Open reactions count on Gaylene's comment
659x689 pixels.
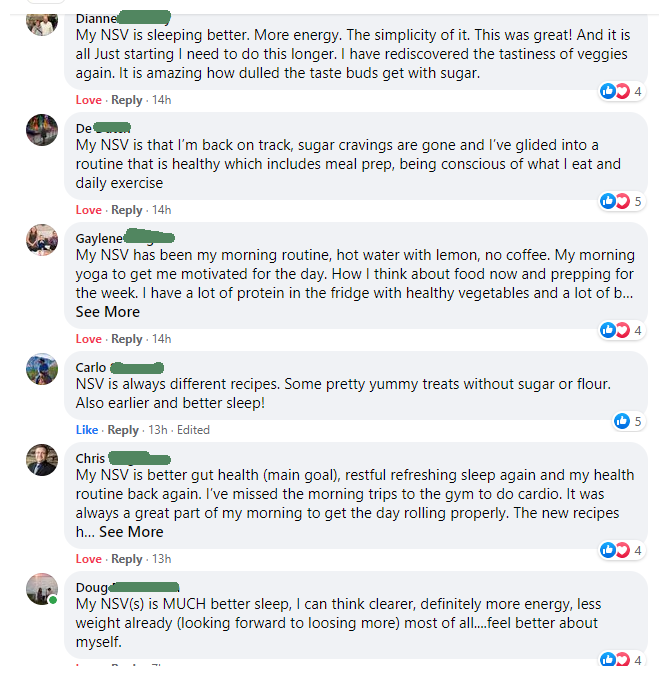(x=622, y=330)
